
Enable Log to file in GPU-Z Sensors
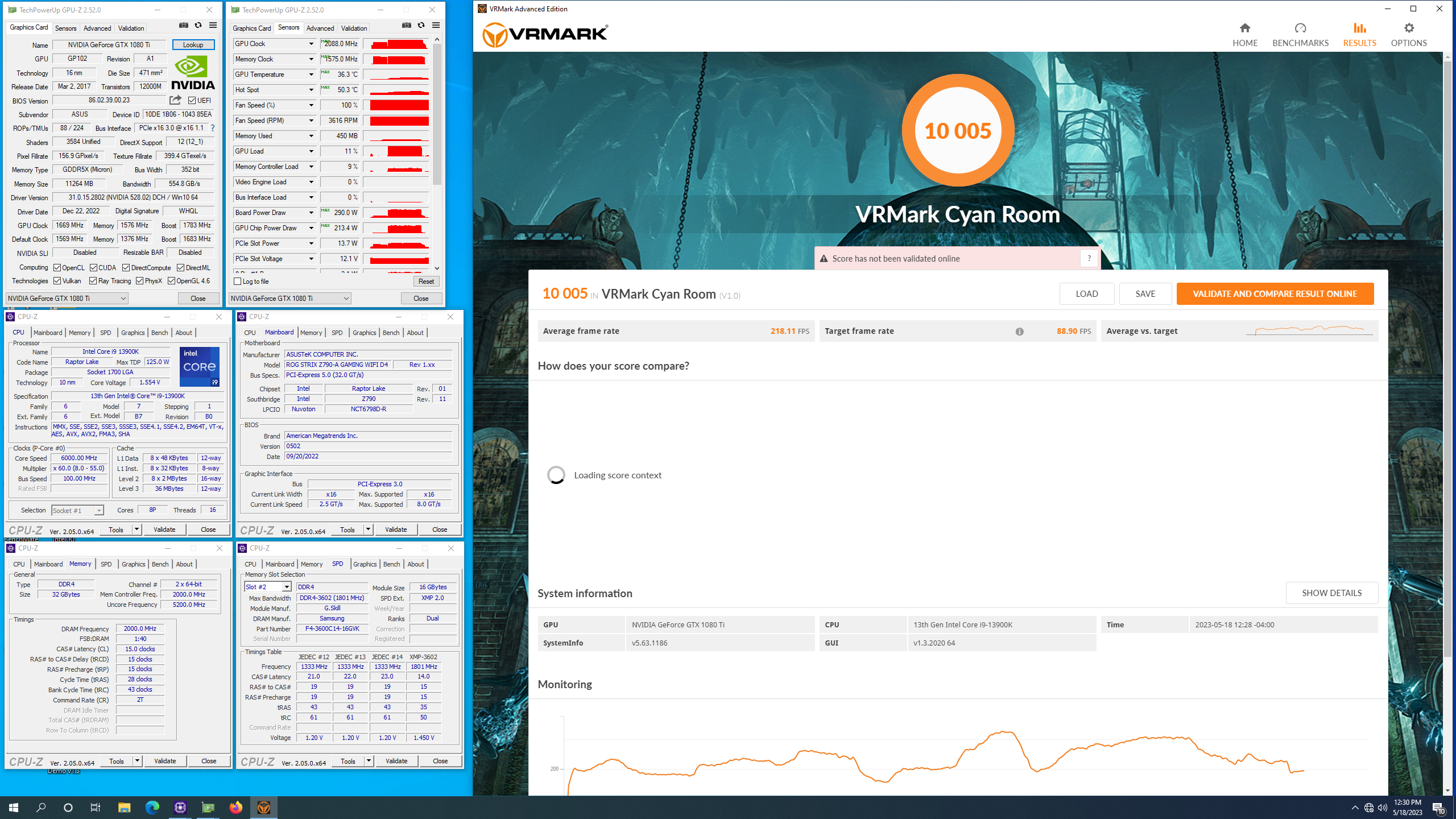[x=237, y=282]
